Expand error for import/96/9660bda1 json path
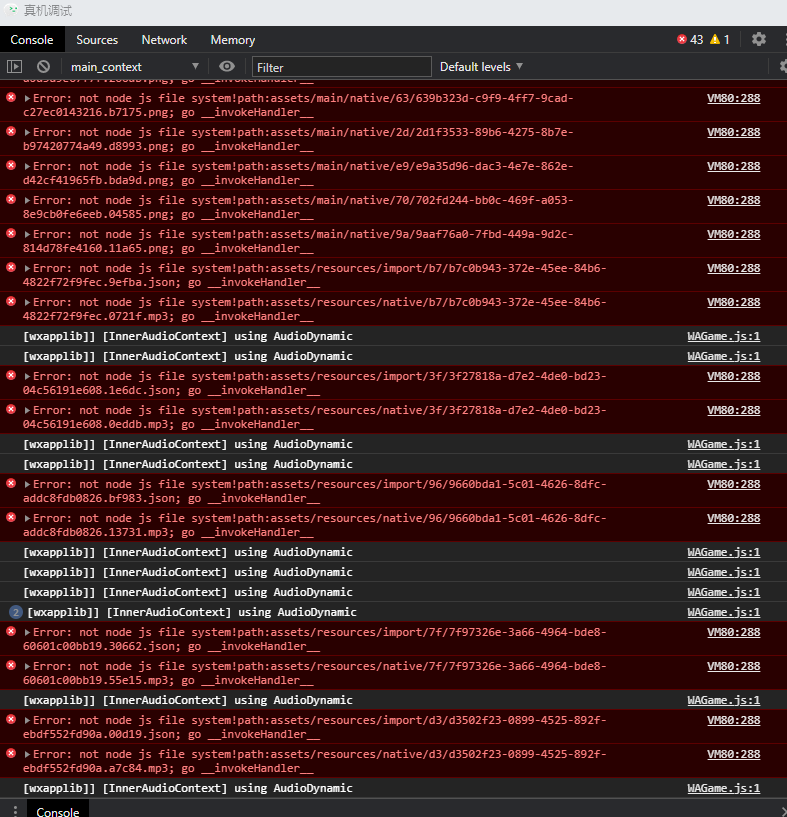The width and height of the screenshot is (787, 817). [x=27, y=484]
